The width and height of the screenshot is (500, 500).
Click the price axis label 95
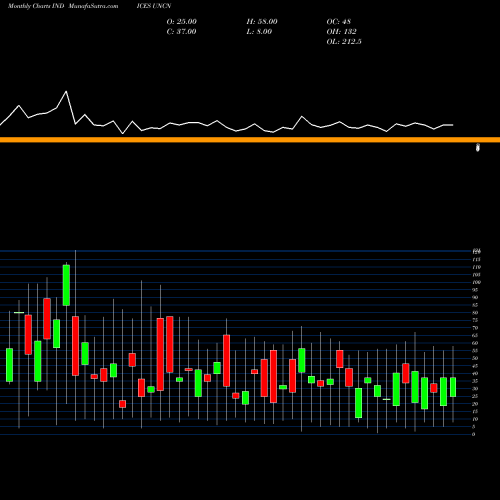pos(475,290)
